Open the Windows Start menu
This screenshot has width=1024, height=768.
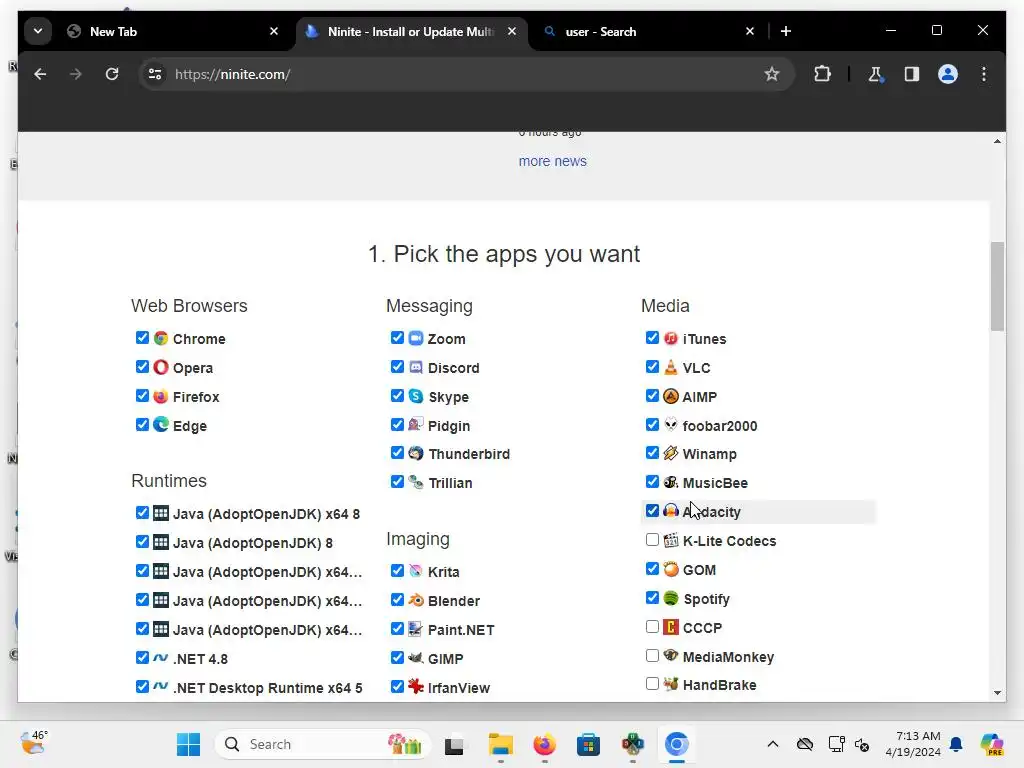point(189,744)
